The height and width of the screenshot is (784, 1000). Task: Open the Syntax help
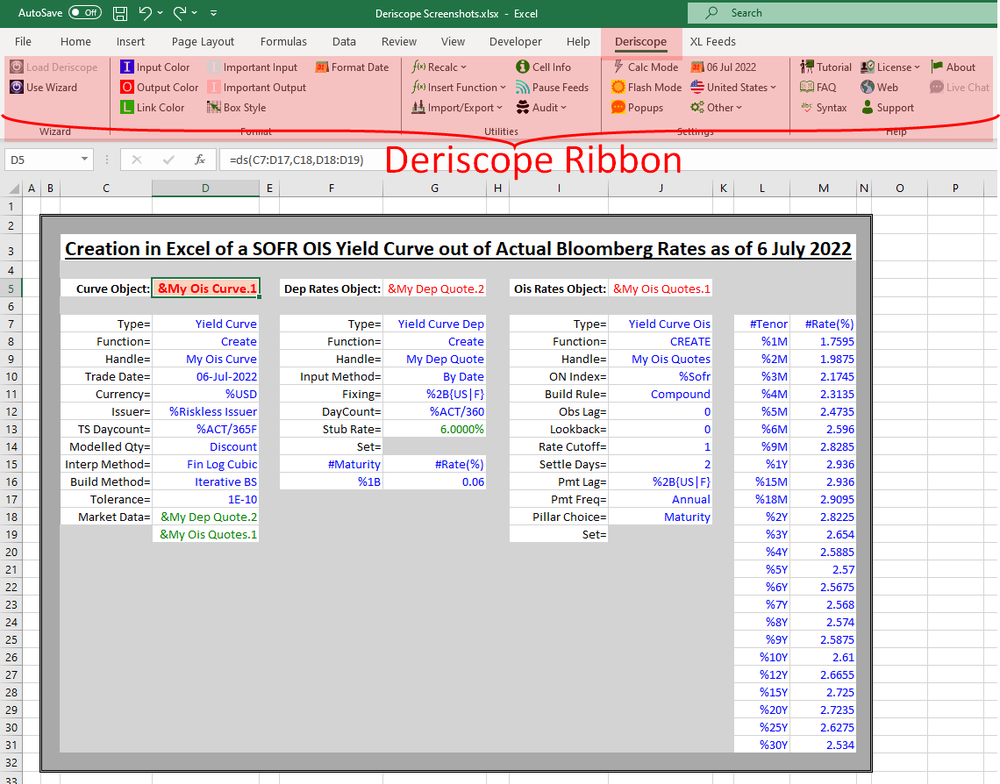coord(824,108)
